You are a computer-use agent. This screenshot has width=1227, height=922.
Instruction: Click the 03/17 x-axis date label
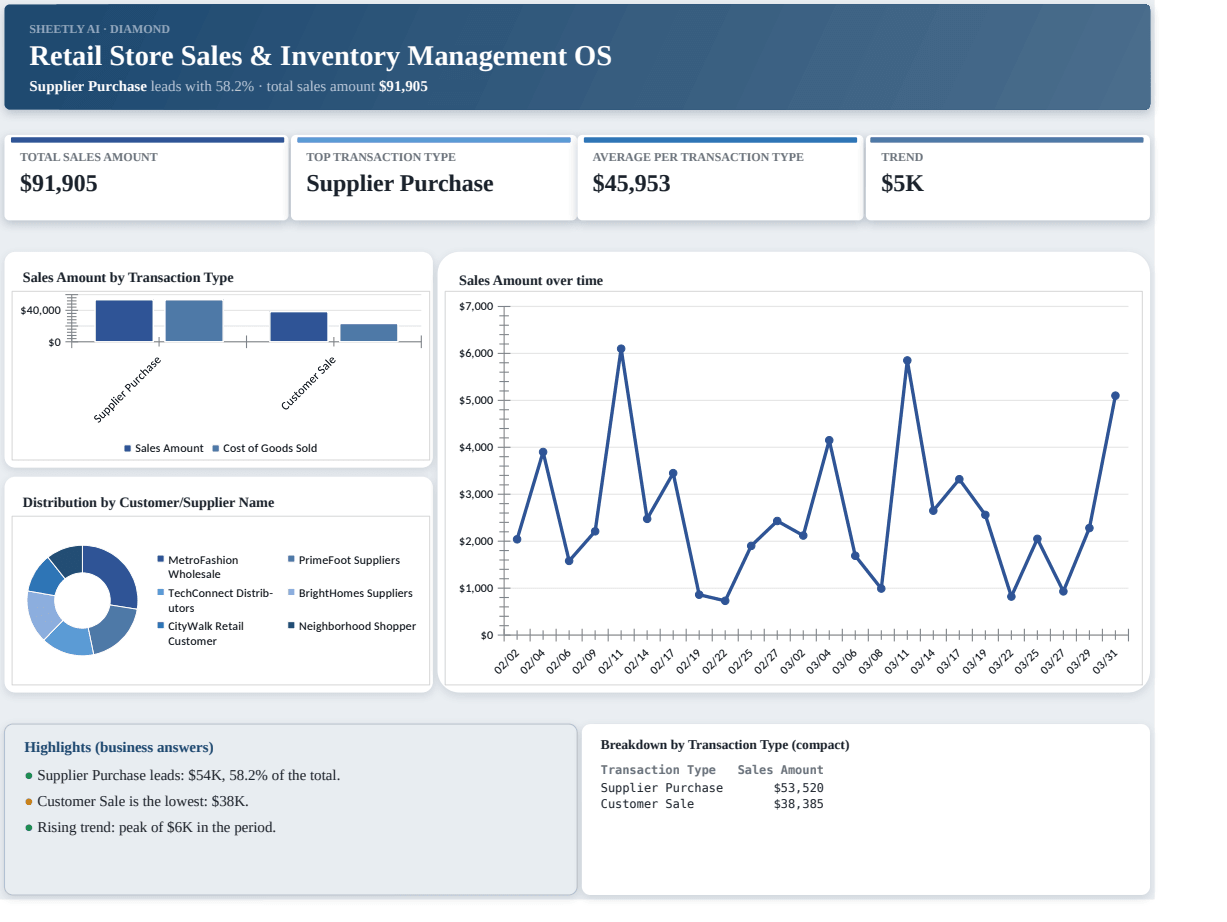[x=949, y=663]
